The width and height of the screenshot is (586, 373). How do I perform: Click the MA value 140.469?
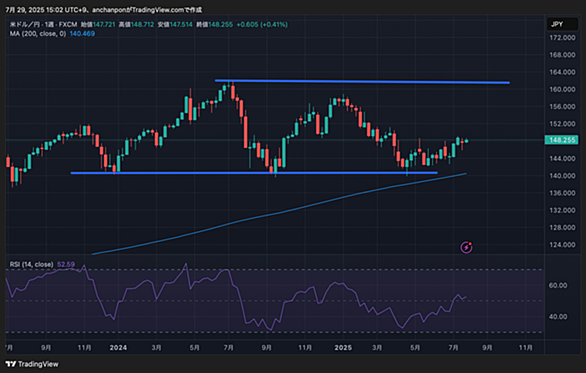82,34
